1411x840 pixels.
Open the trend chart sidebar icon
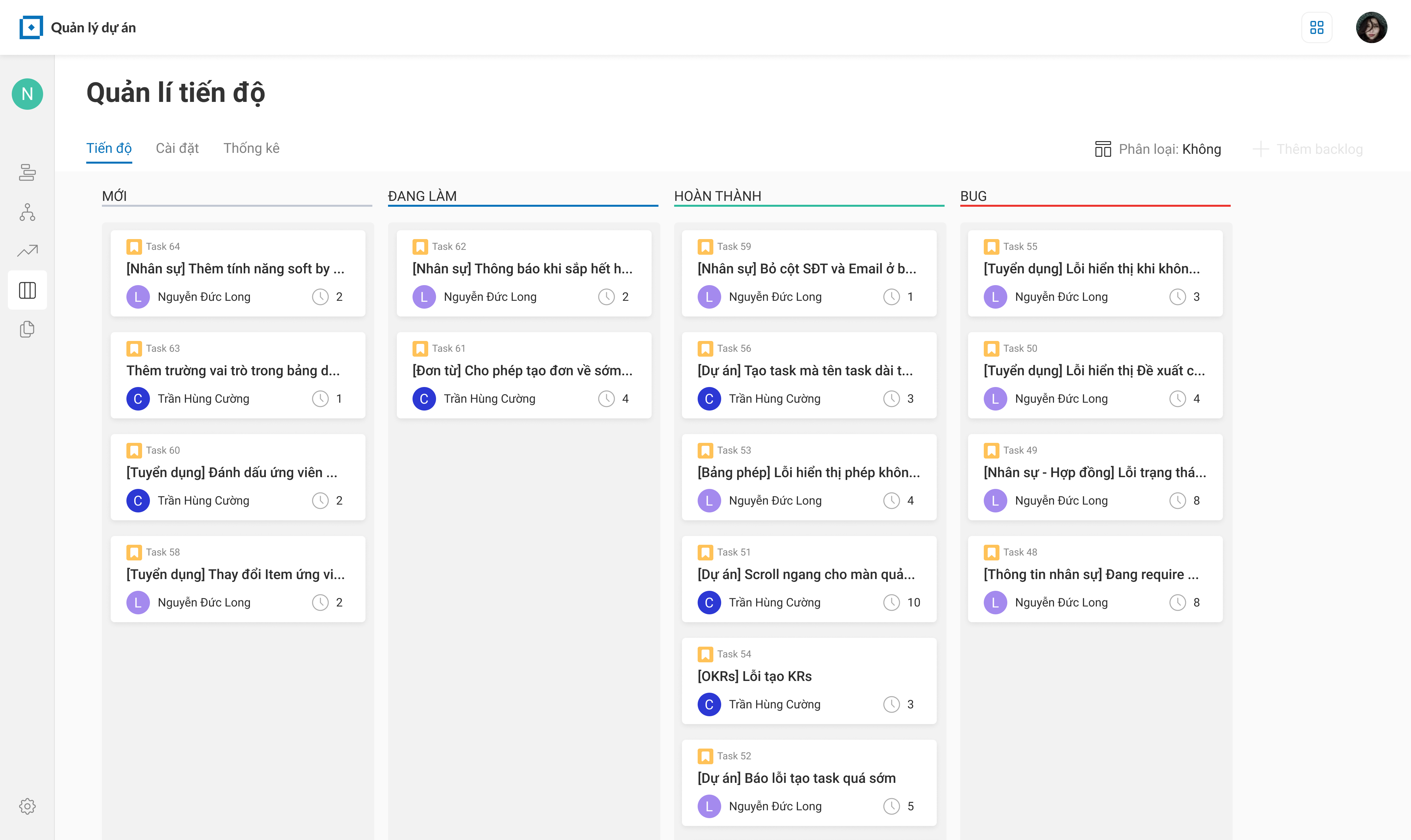coord(27,251)
